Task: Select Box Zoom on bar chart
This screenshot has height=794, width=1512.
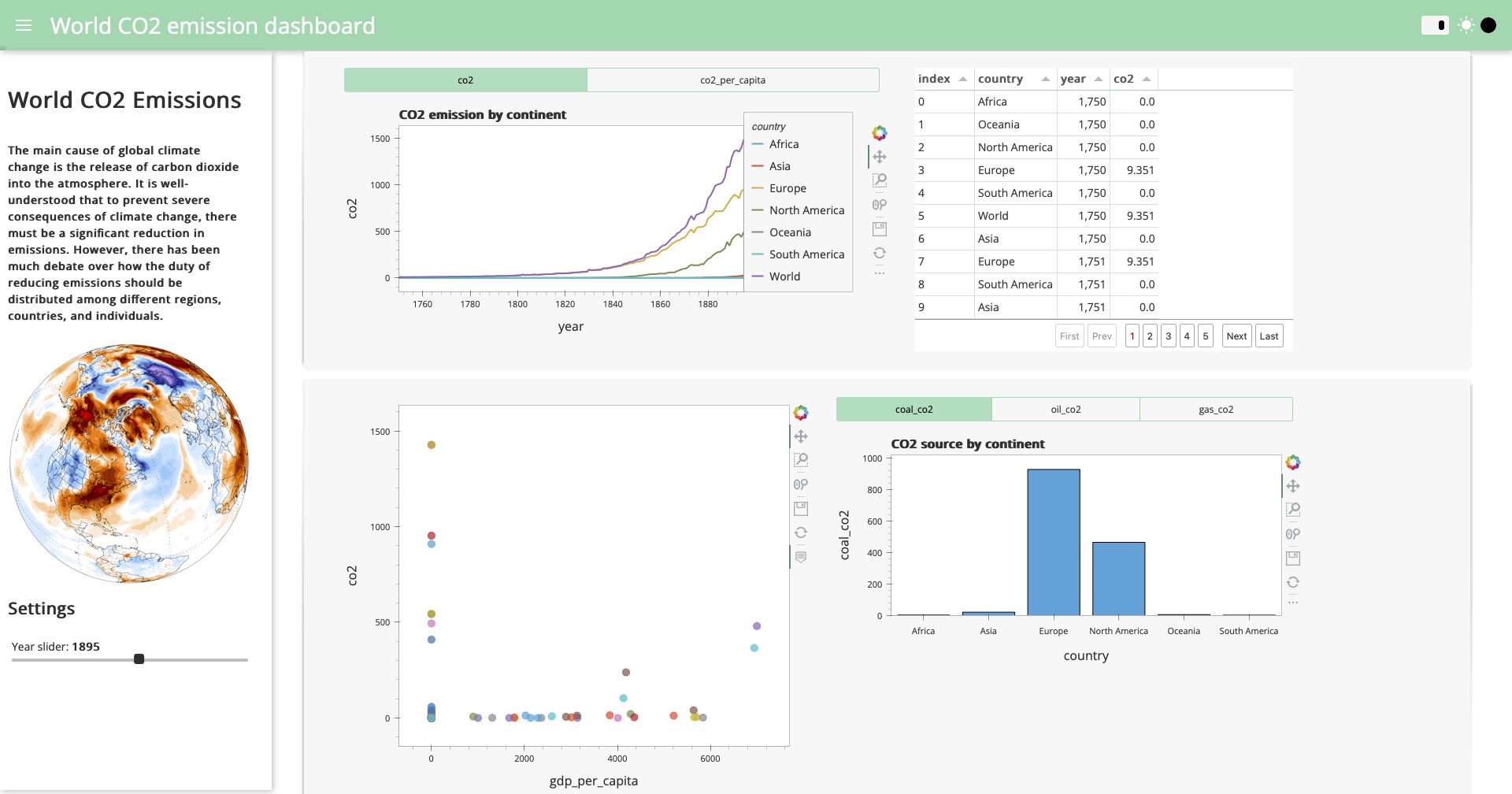Action: (1293, 510)
